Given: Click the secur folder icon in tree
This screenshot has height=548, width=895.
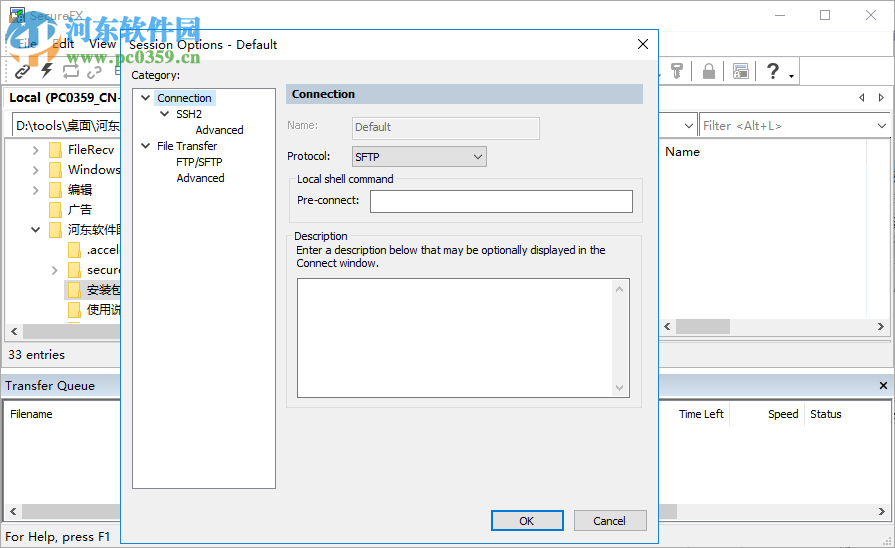Looking at the screenshot, I should (74, 269).
